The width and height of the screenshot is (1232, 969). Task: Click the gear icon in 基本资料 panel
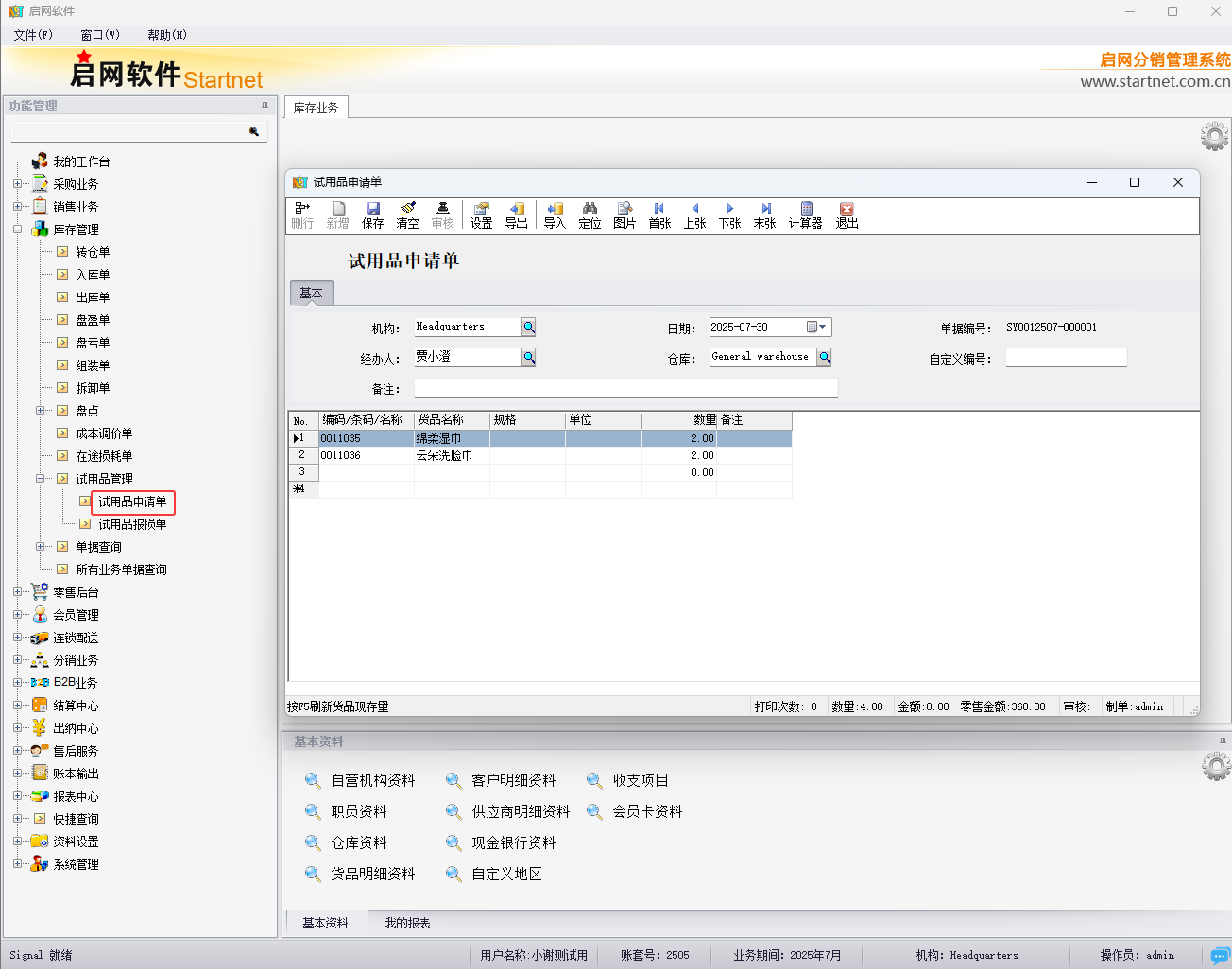click(x=1216, y=765)
